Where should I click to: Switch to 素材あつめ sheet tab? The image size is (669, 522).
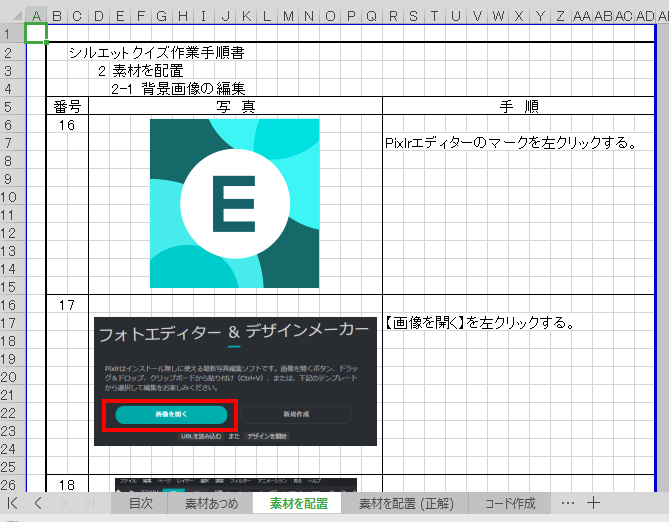[211, 504]
